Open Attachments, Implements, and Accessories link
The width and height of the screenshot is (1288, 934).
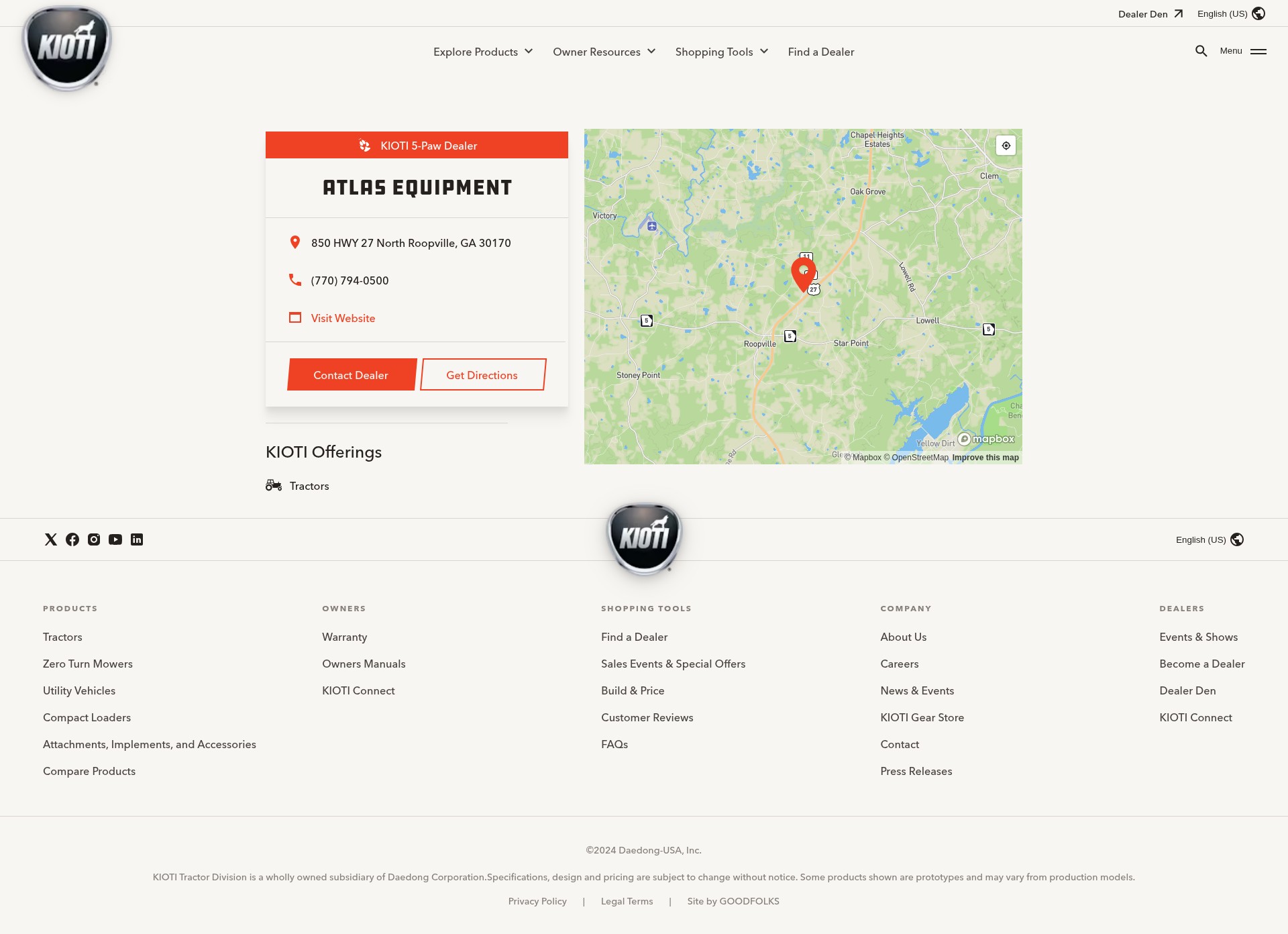pos(150,744)
